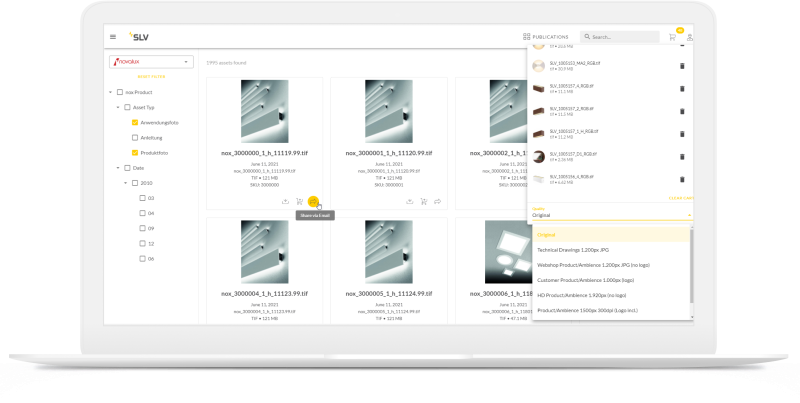
Task: Check the month 06 checkbox
Action: tap(142, 259)
